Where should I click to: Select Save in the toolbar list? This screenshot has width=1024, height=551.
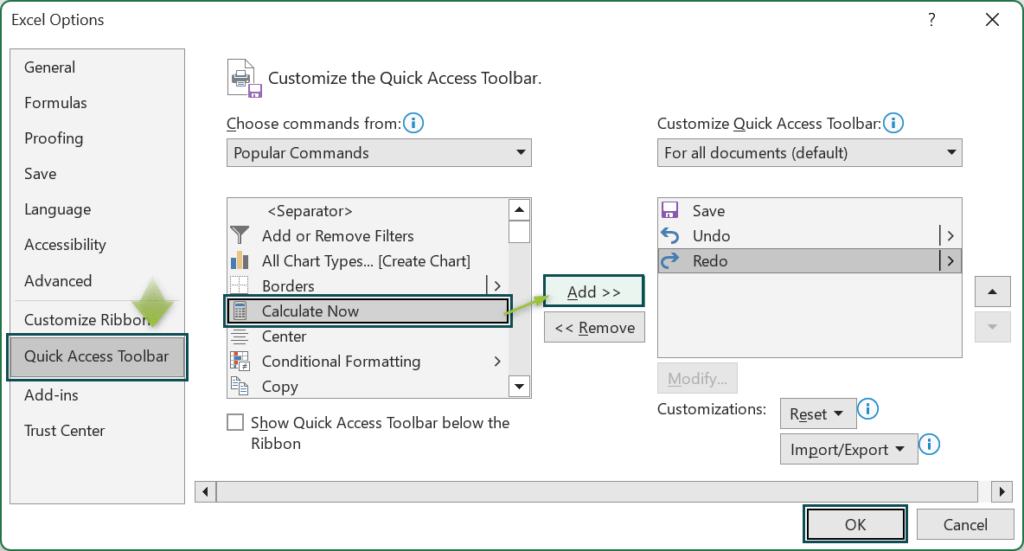810,210
